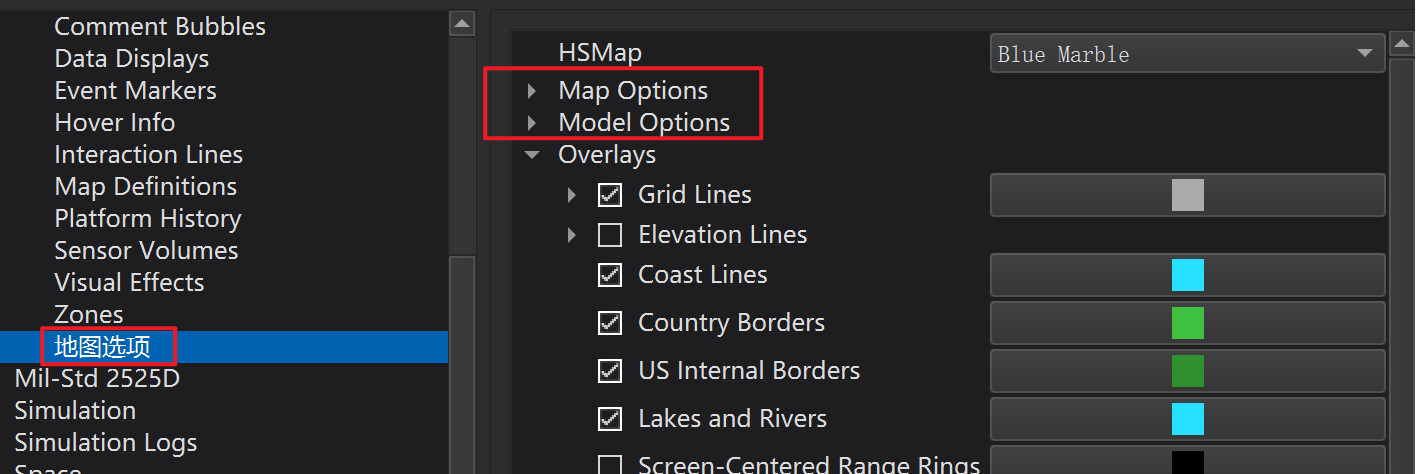Screen dimensions: 1416x474
Task: Pick the Coast Lines cyan color swatch
Action: 1187,275
